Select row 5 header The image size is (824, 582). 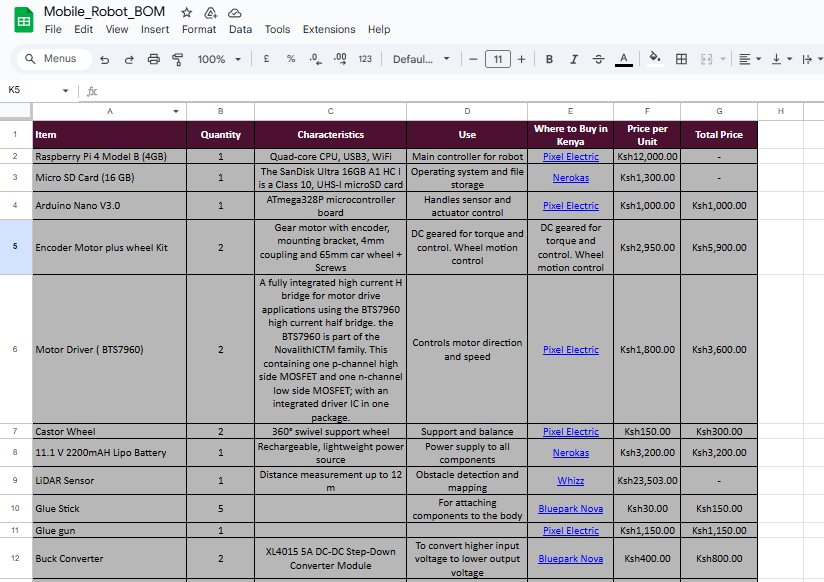point(15,247)
